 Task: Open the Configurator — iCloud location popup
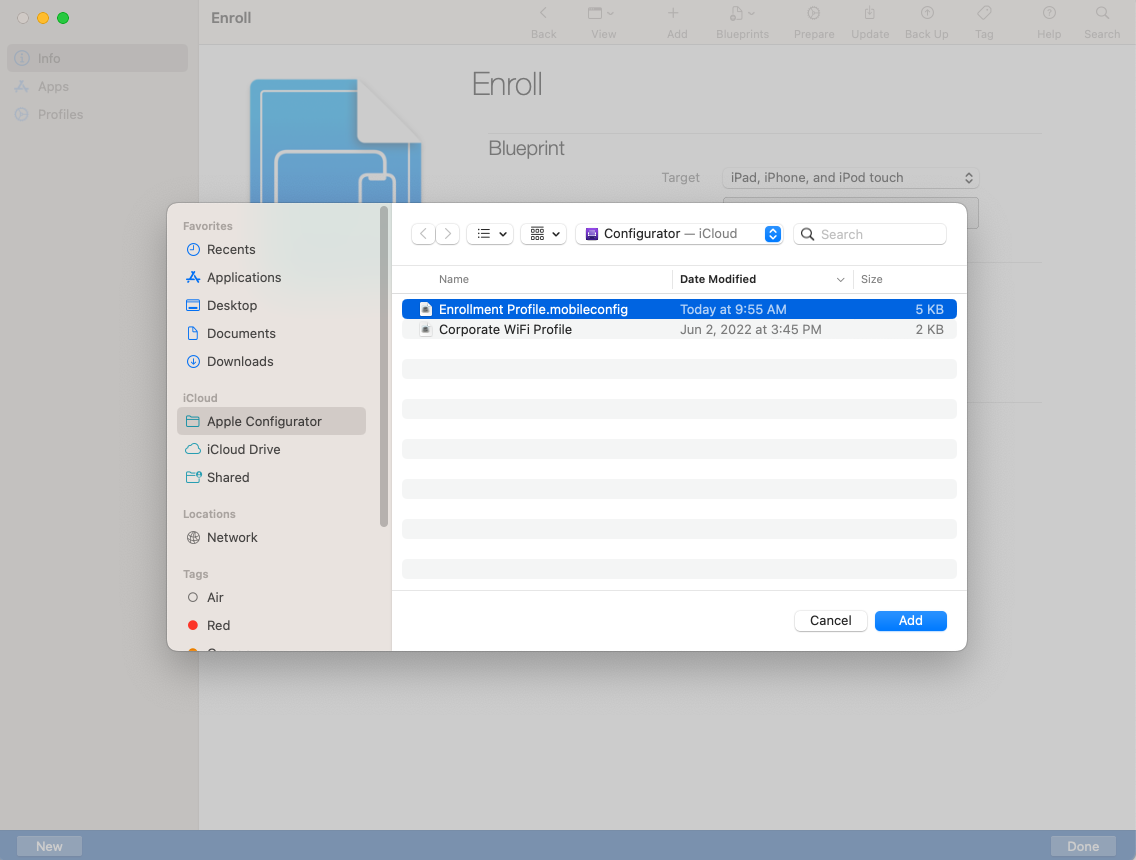(x=679, y=234)
